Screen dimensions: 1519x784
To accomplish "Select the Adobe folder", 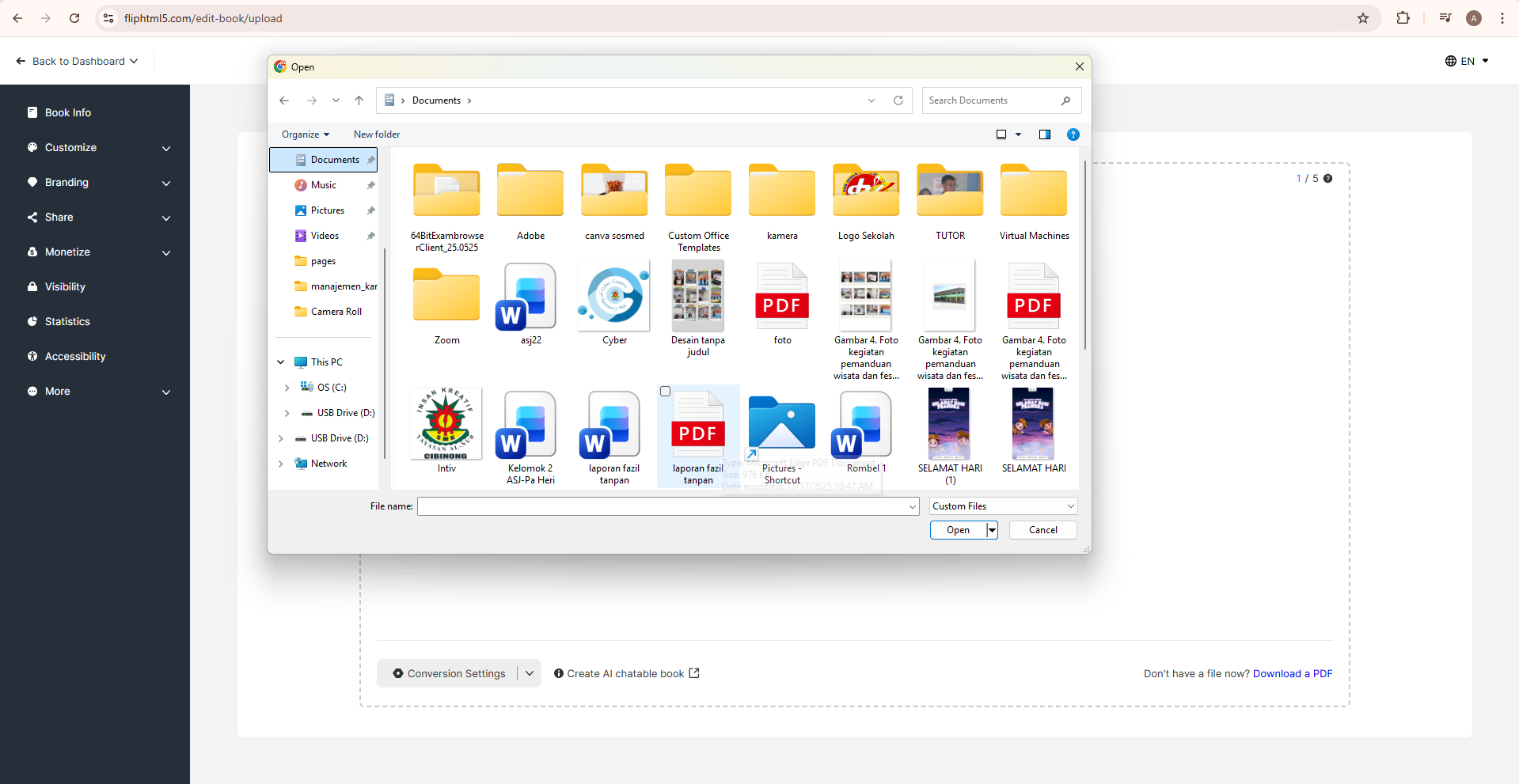I will point(530,202).
